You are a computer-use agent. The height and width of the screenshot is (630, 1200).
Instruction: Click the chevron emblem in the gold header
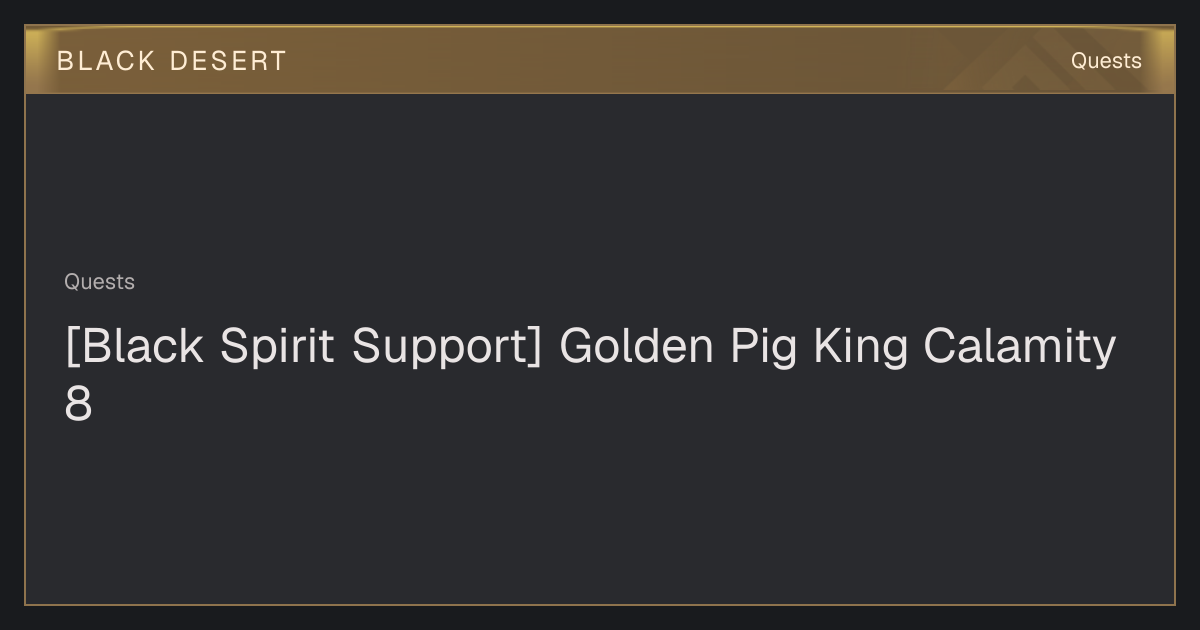1010,63
